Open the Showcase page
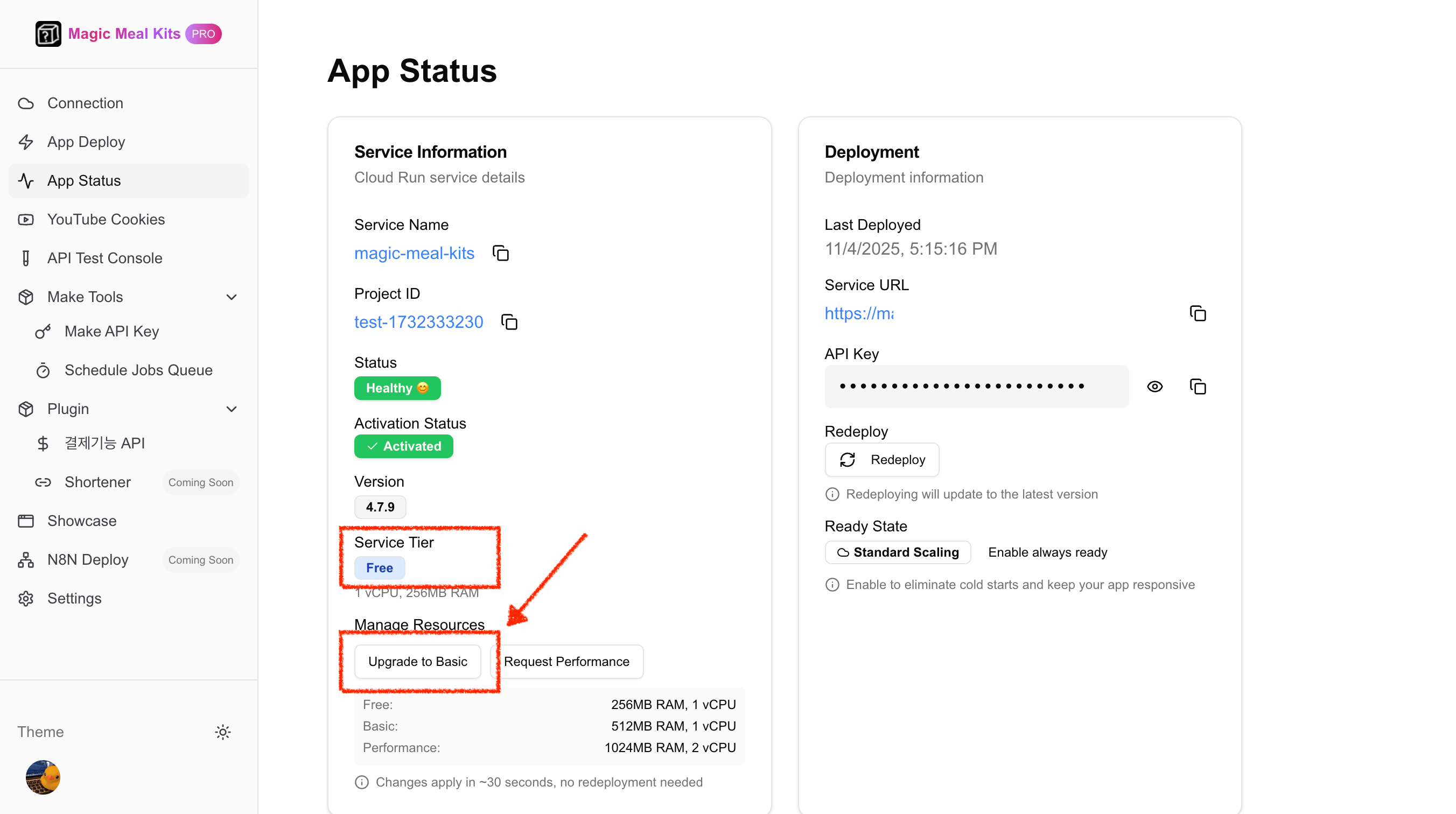 [129, 521]
